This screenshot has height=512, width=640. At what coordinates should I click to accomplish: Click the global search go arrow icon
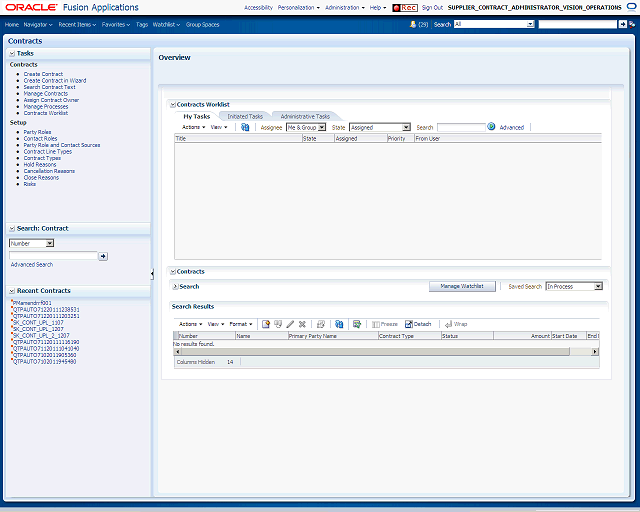622,24
